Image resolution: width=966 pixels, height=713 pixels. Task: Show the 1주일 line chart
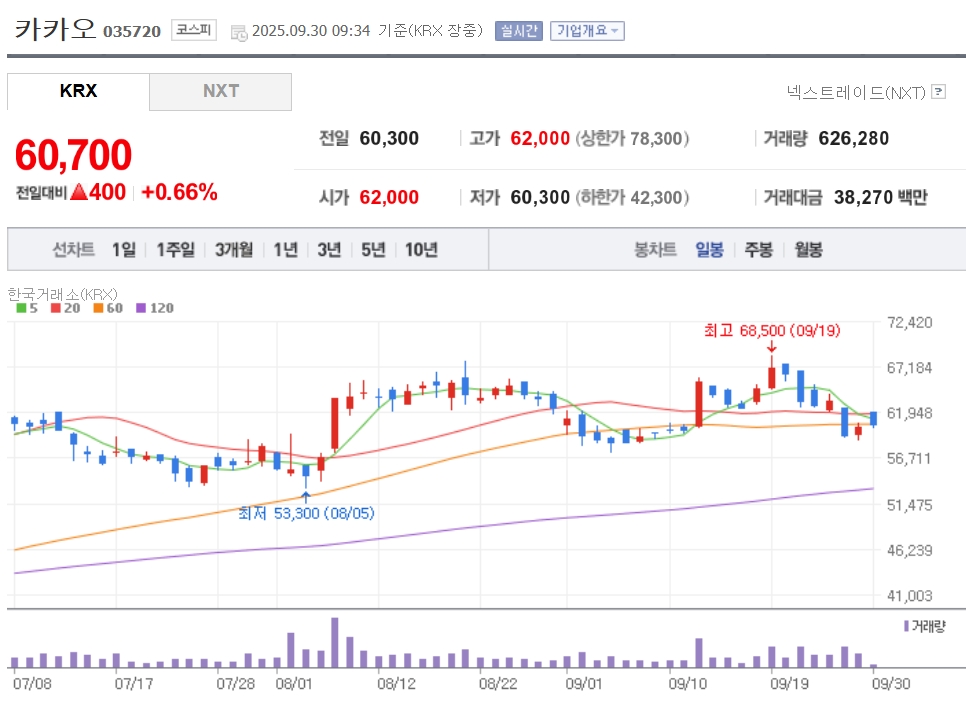(175, 250)
